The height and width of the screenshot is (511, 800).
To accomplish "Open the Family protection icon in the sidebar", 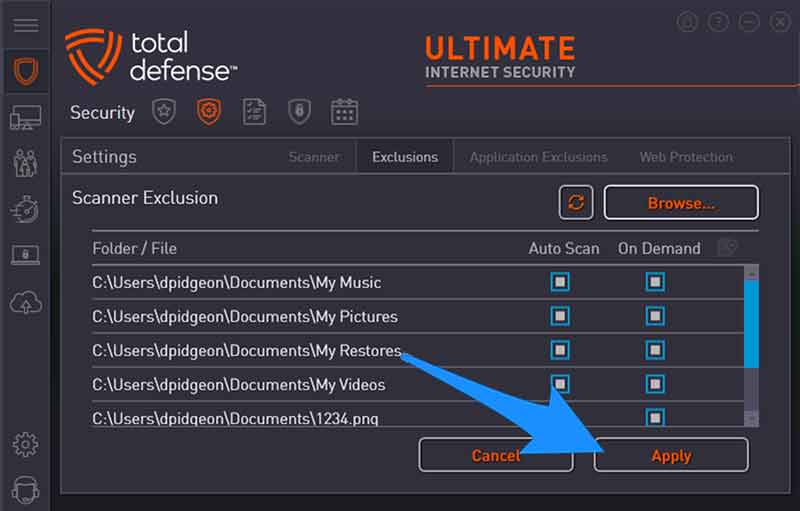I will coord(26,163).
